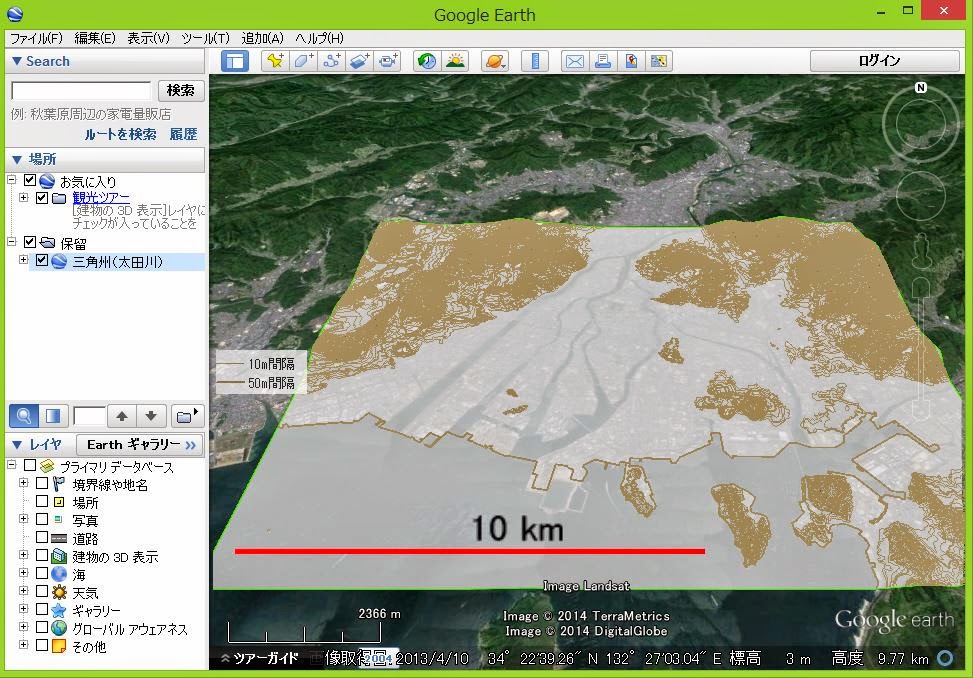Click the search text input field
Viewport: 973px width, 678px height.
tap(81, 91)
